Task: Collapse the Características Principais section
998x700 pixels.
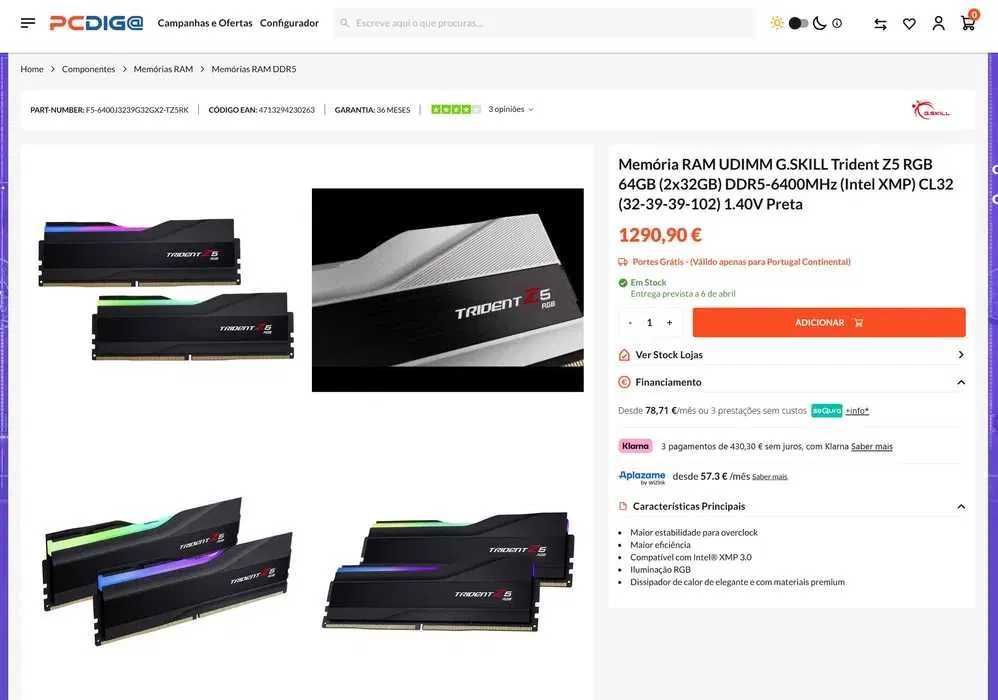Action: pyautogui.click(x=961, y=507)
